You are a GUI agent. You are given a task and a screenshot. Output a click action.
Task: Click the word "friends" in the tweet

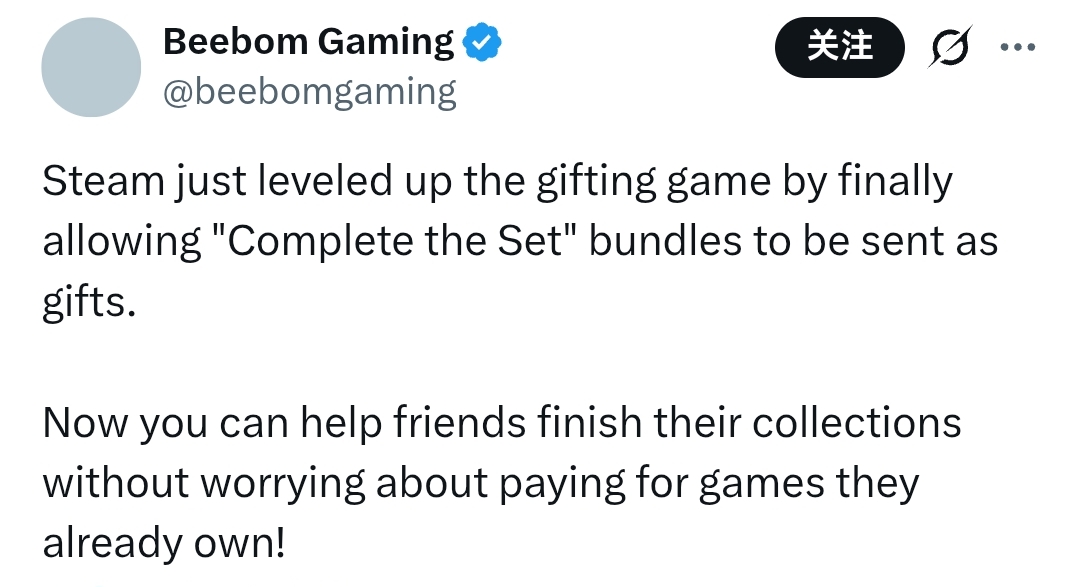(445, 422)
